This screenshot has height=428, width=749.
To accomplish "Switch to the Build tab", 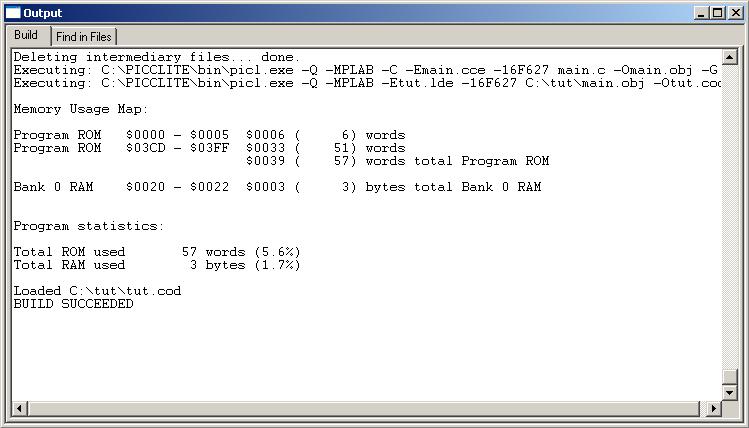I will coord(26,35).
